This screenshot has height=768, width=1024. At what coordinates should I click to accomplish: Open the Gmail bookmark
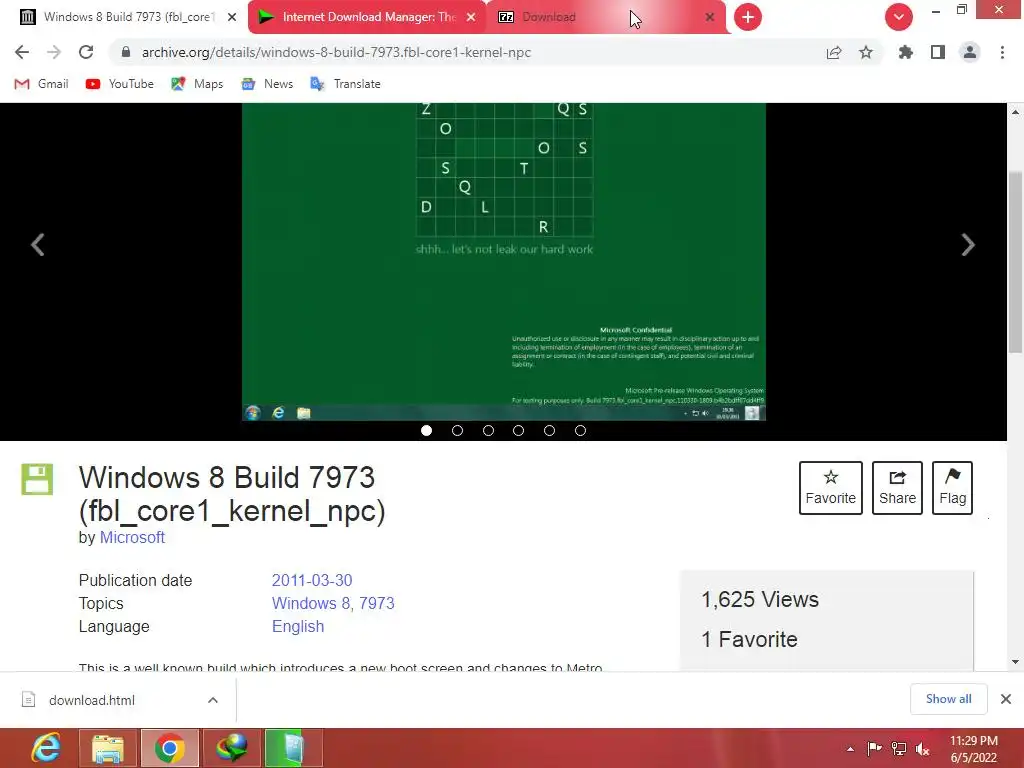(x=41, y=84)
